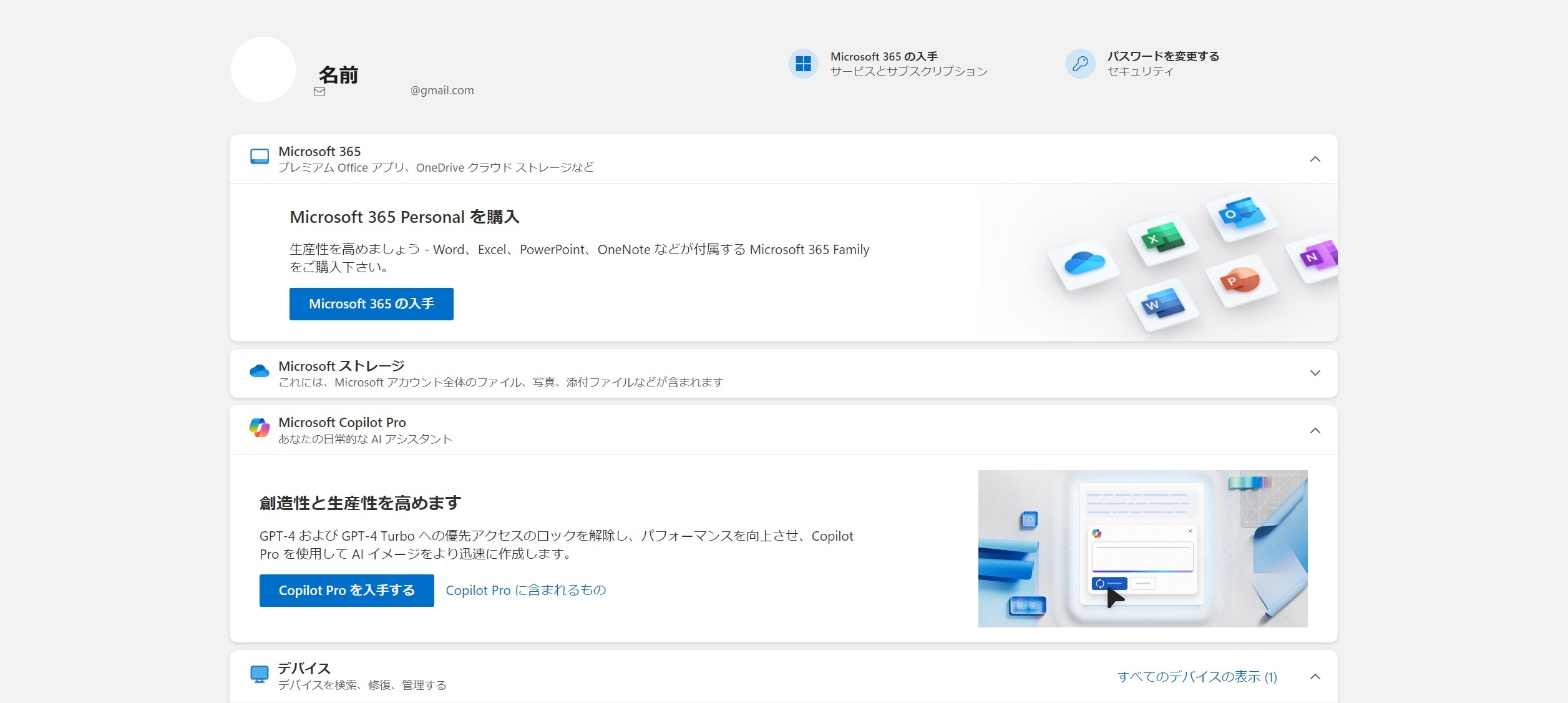Click the Copilot Pro colorful logo icon
The width and height of the screenshot is (1568, 703).
pyautogui.click(x=260, y=428)
